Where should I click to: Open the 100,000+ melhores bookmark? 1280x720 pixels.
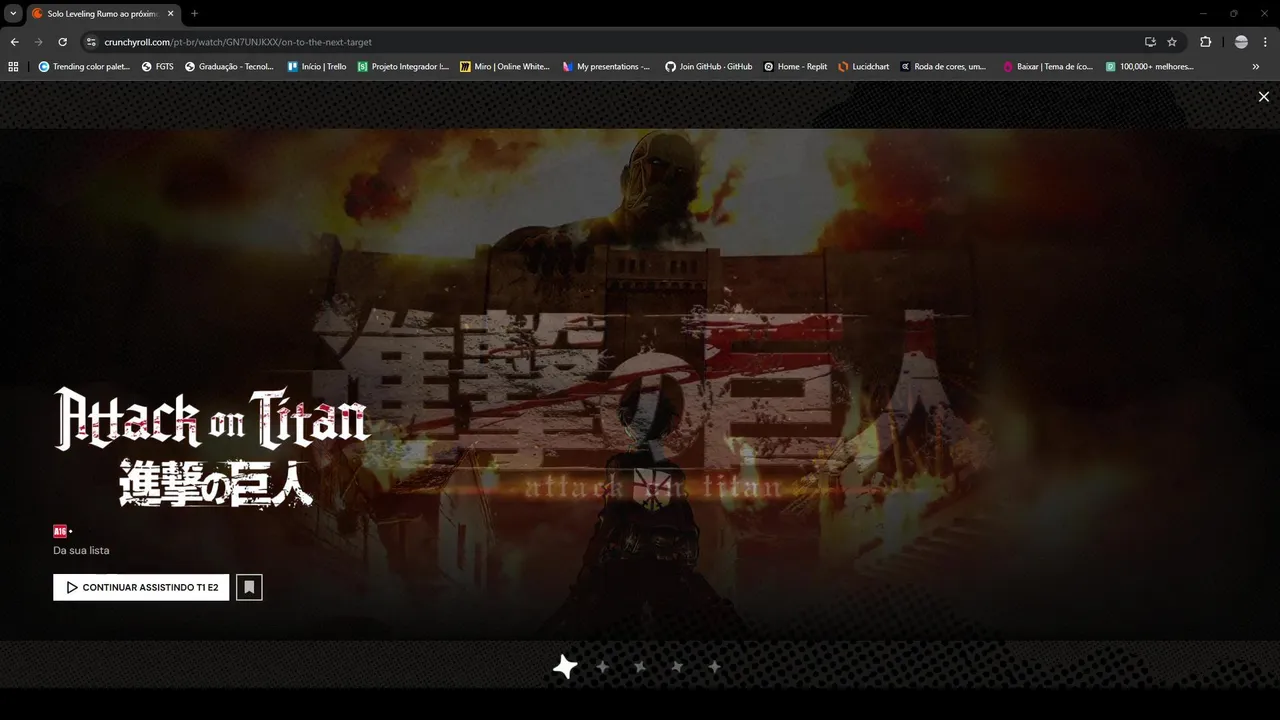point(1150,67)
